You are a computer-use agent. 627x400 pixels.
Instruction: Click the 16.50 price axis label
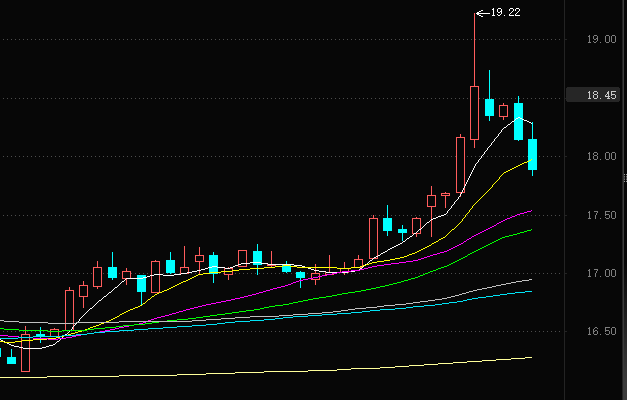(x=601, y=332)
